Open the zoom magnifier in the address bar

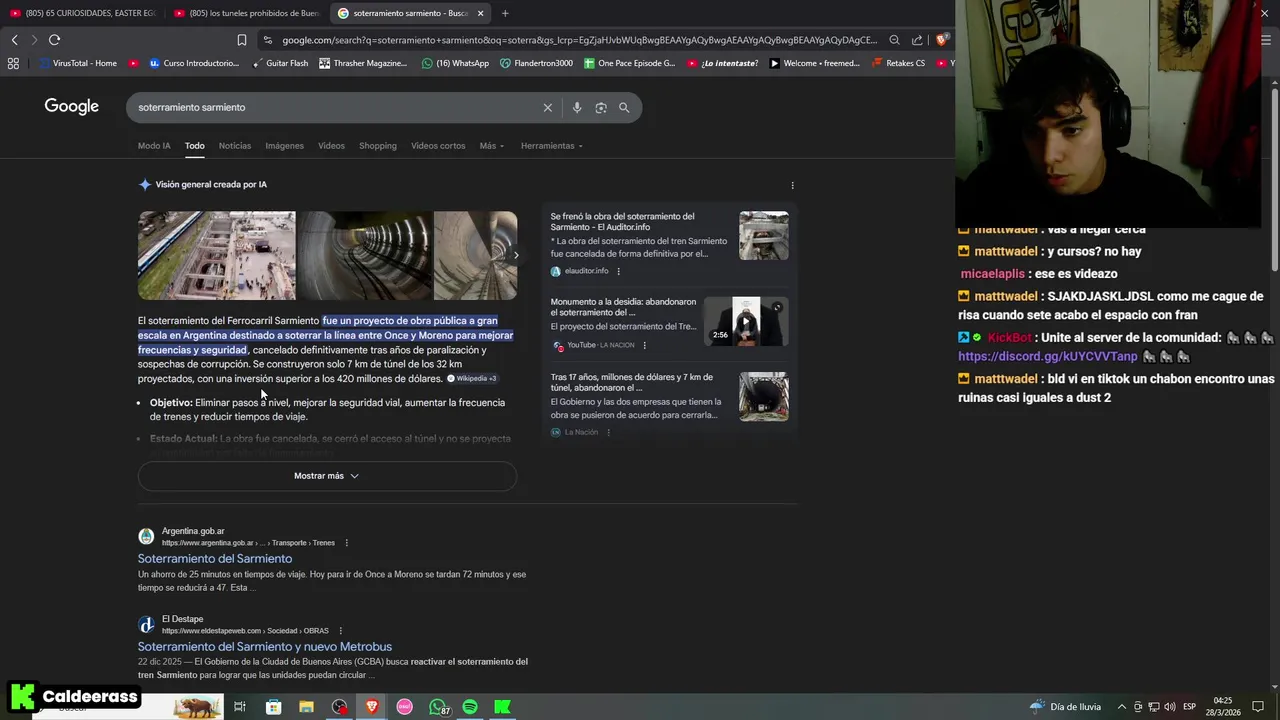click(x=894, y=40)
